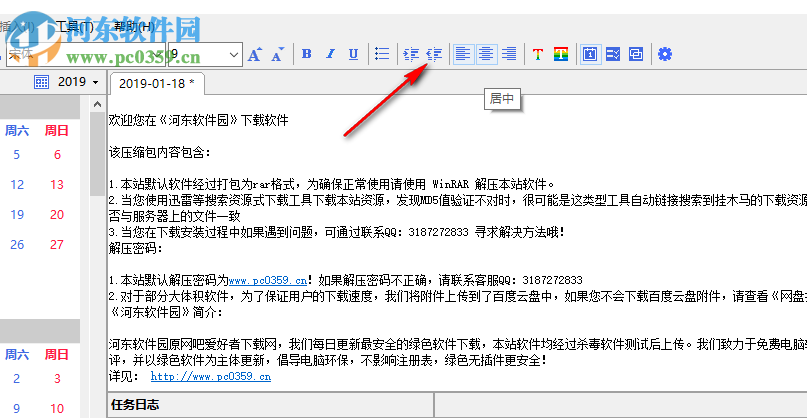The height and width of the screenshot is (418, 807).
Task: Select the 2019-01-18 tab
Action: 156,84
